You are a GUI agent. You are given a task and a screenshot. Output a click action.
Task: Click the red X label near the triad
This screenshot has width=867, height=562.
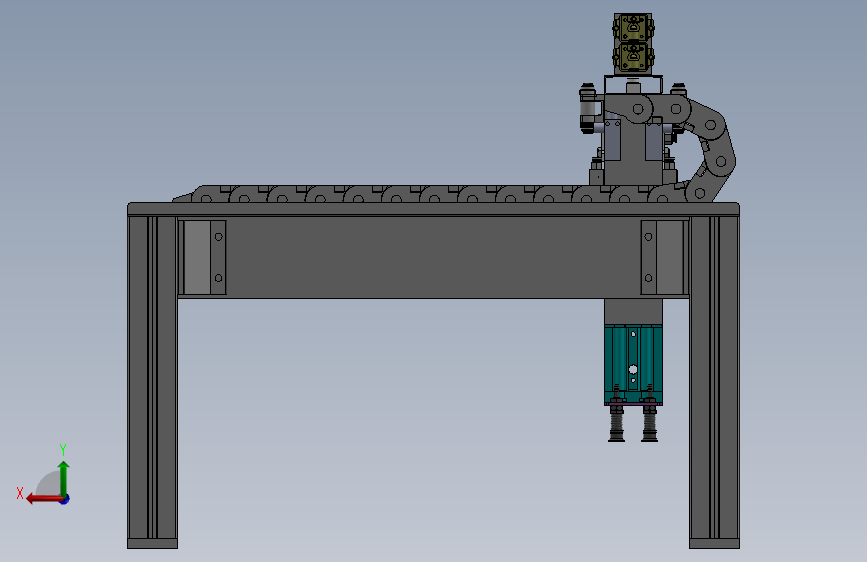pyautogui.click(x=20, y=493)
